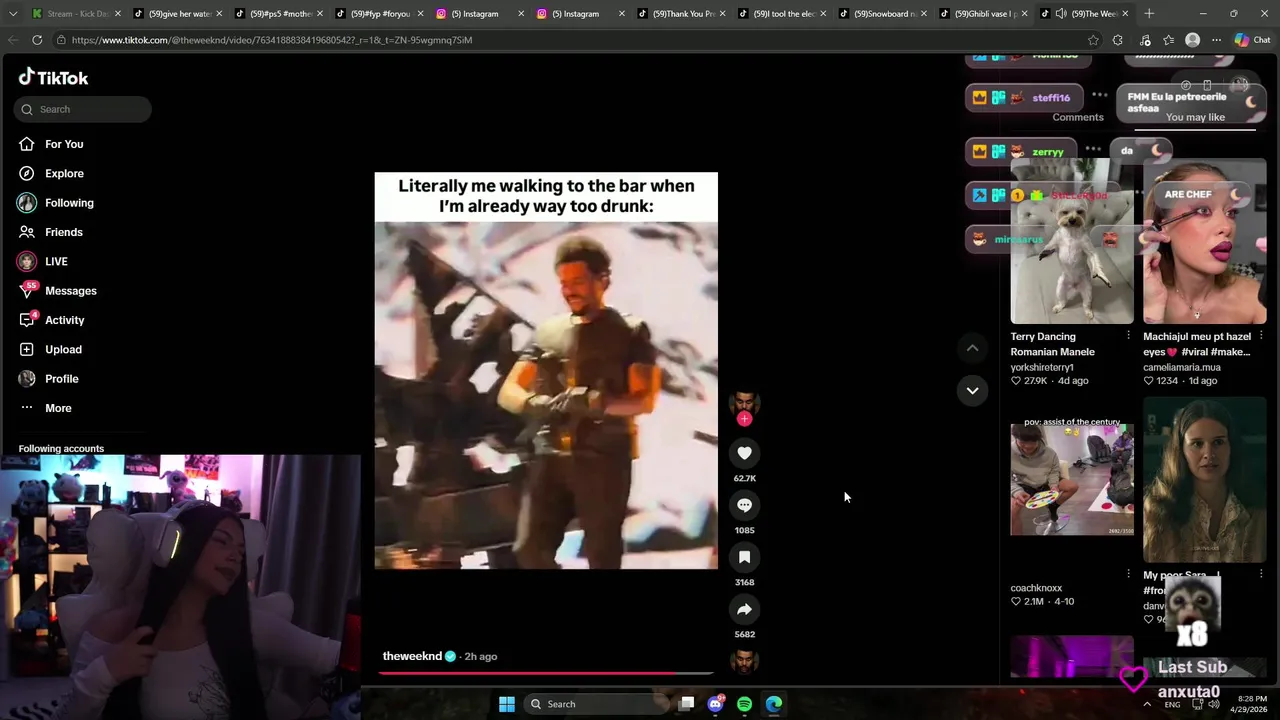
Task: Go to the previous video using up chevron
Action: (972, 347)
